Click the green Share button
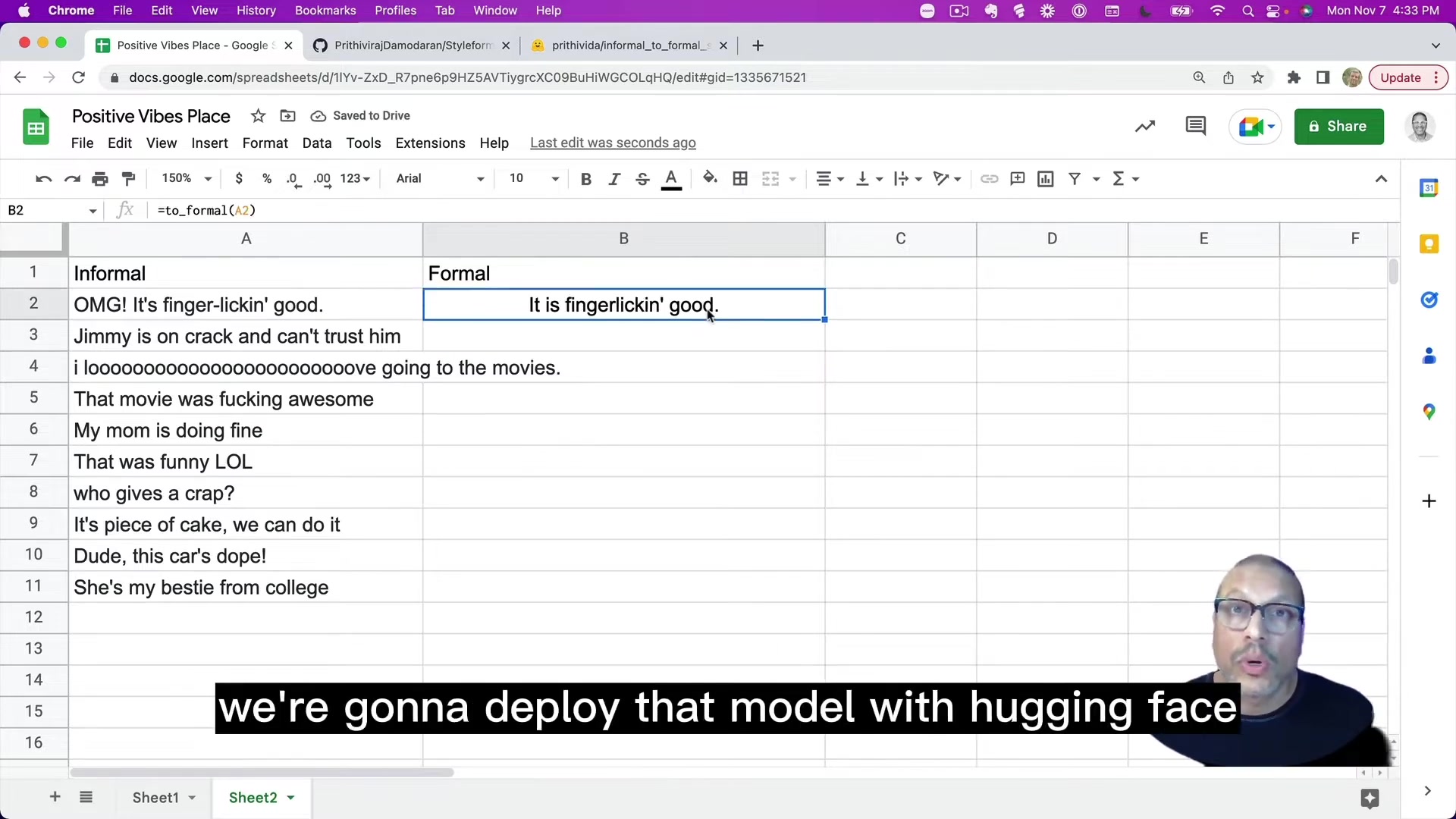The width and height of the screenshot is (1456, 819). pyautogui.click(x=1338, y=127)
